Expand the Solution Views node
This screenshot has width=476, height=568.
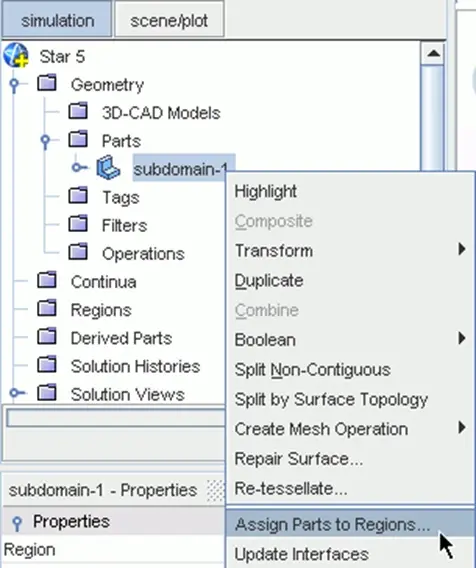pos(17,393)
